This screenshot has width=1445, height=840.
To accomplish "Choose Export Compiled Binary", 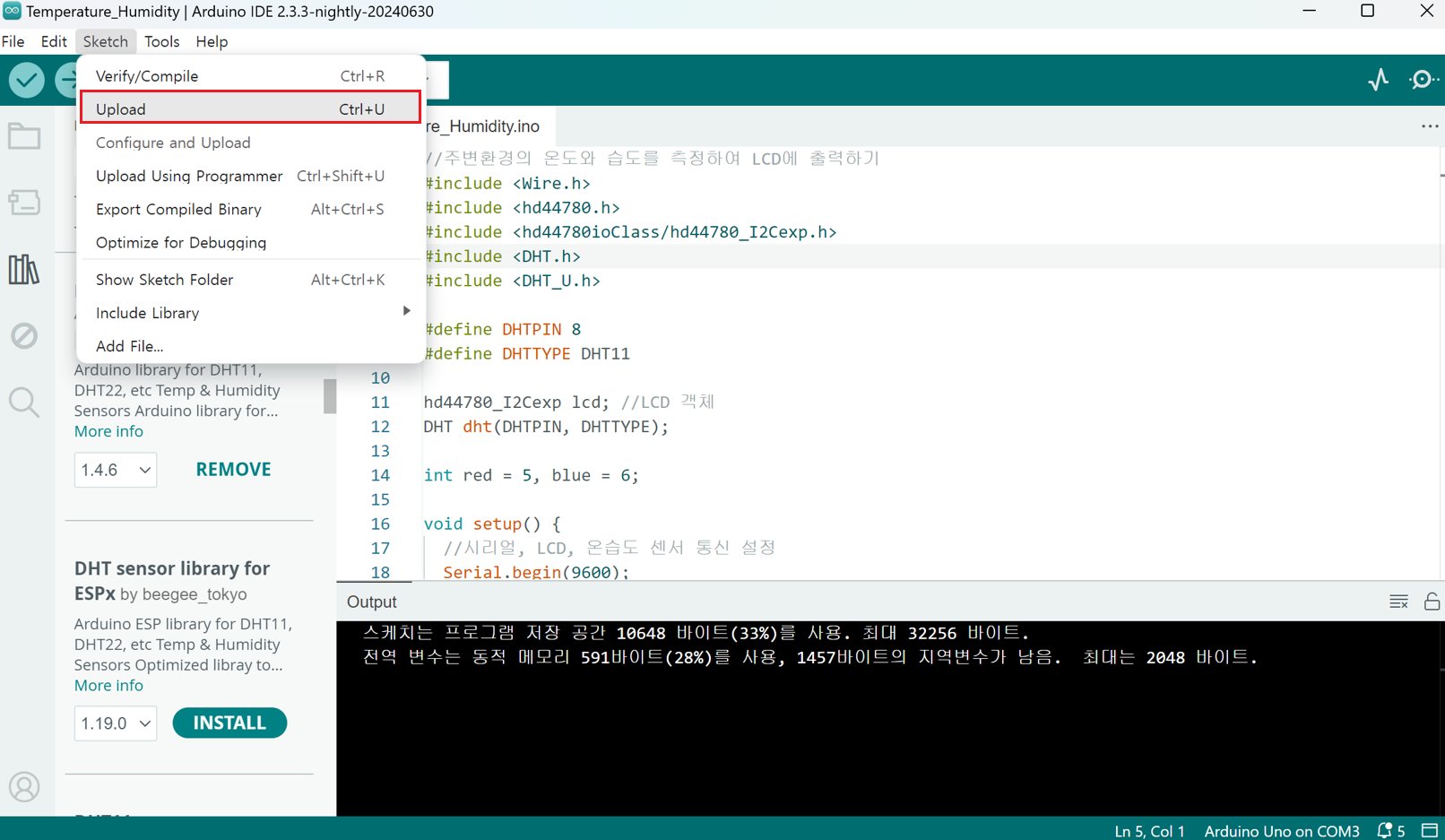I will [x=250, y=209].
